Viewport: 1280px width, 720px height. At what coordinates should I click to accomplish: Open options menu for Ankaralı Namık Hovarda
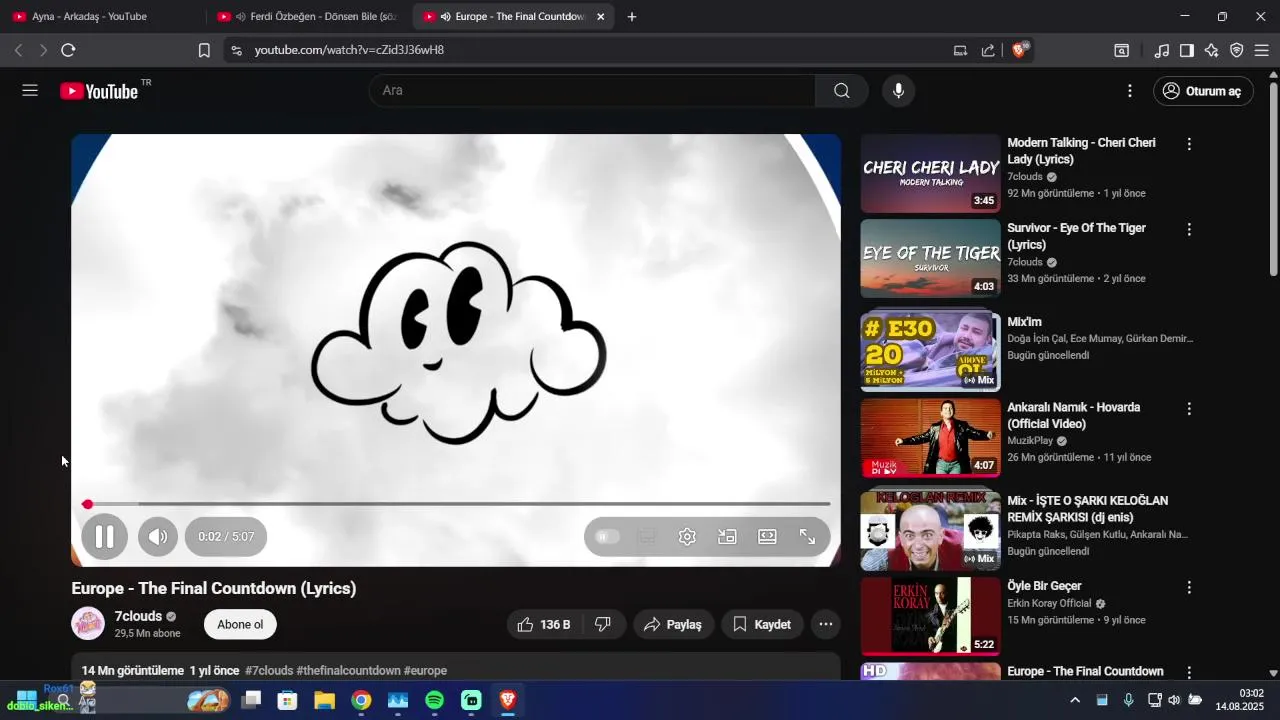tap(1189, 409)
